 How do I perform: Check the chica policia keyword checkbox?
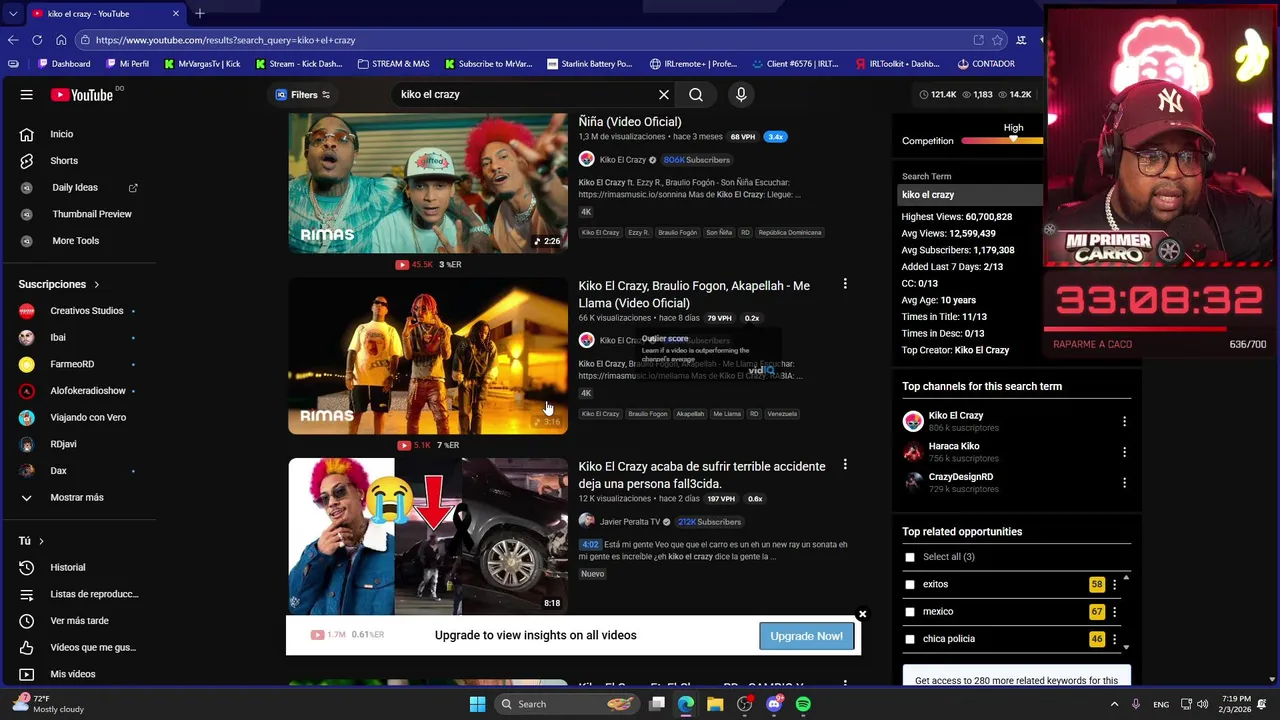[909, 639]
